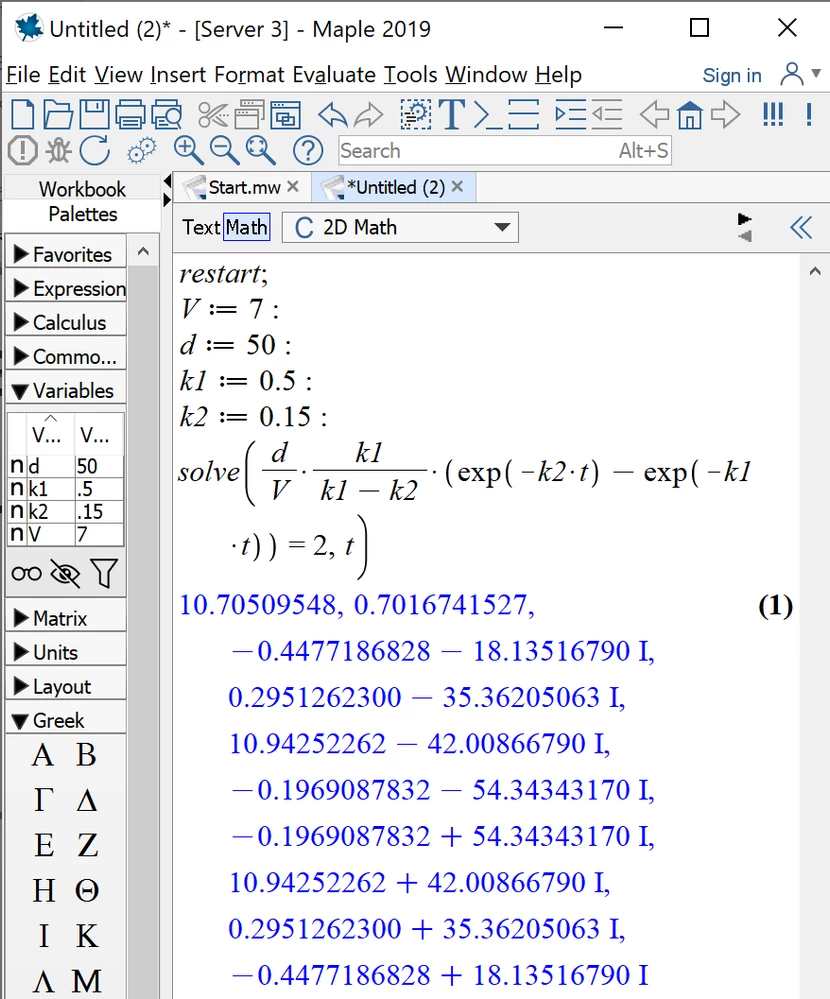Insert Greek capital Theta symbol
This screenshot has height=999, width=830.
(x=87, y=890)
